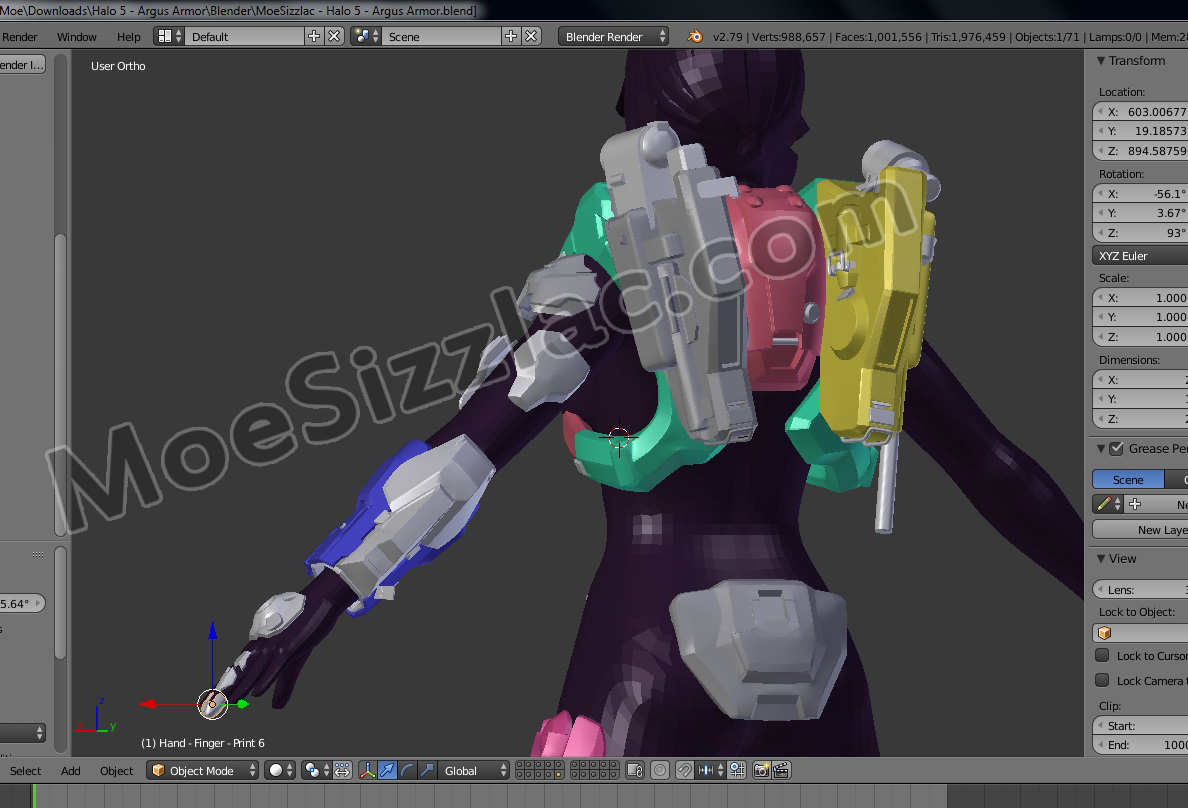Add a new scene with plus icon
The image size is (1188, 808).
[511, 36]
